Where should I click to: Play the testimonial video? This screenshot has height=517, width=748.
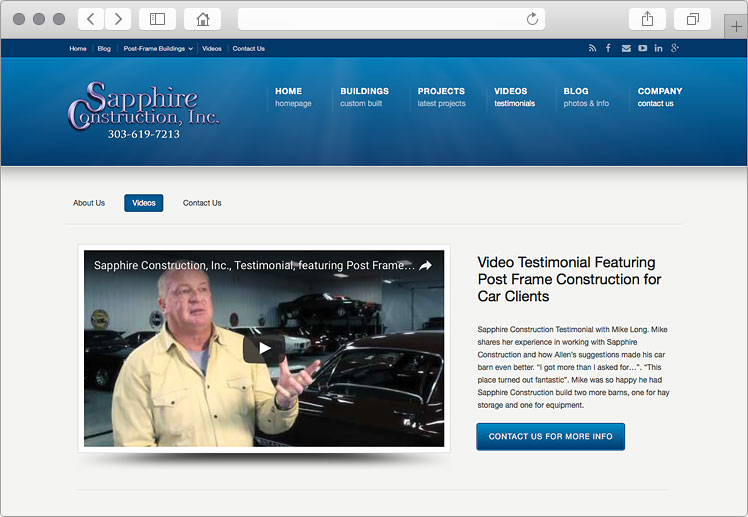pyautogui.click(x=264, y=349)
